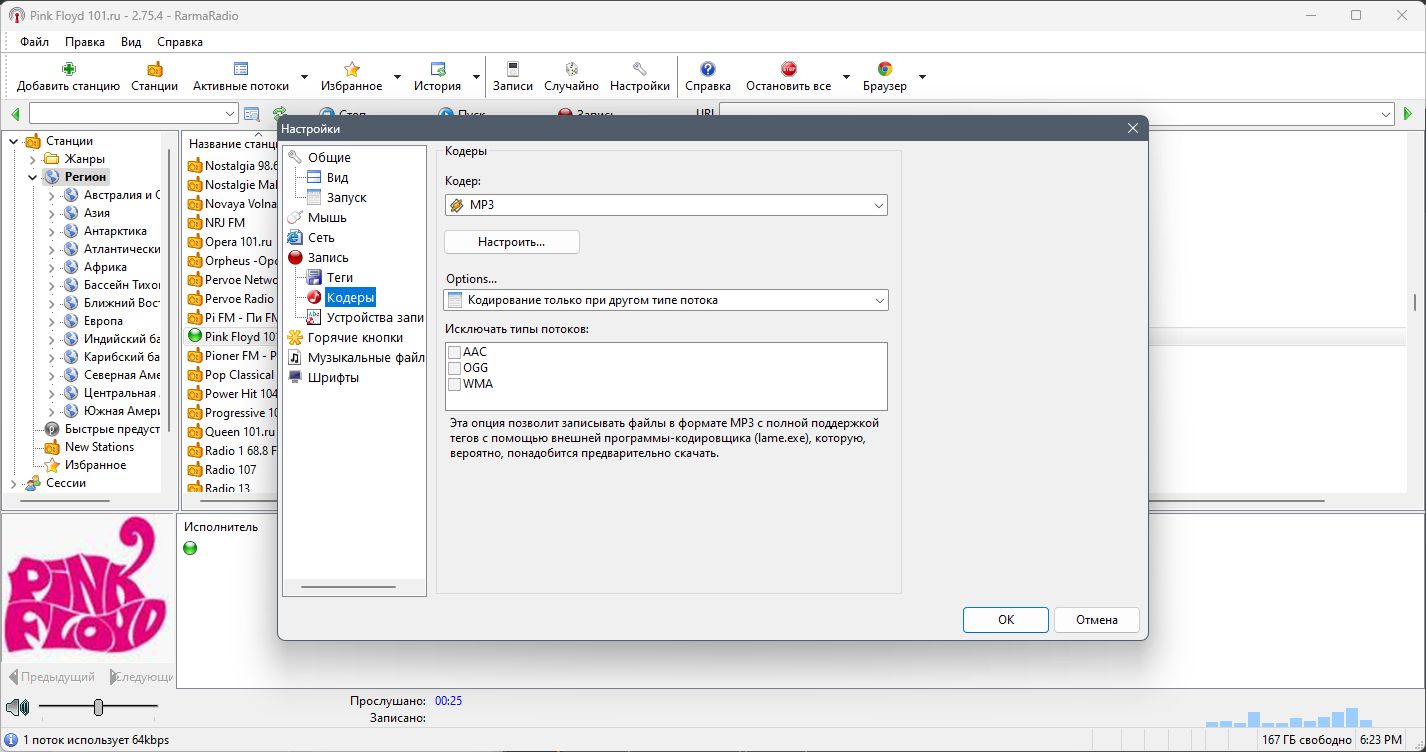Click the green back arrow in address bar
Viewport: 1426px width, 752px height.
(15, 114)
